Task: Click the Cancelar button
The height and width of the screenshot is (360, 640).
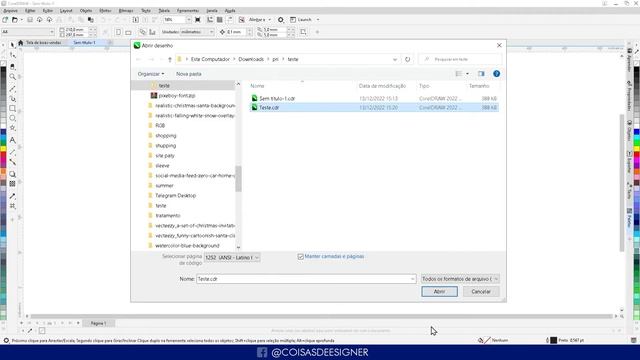Action: 481,291
